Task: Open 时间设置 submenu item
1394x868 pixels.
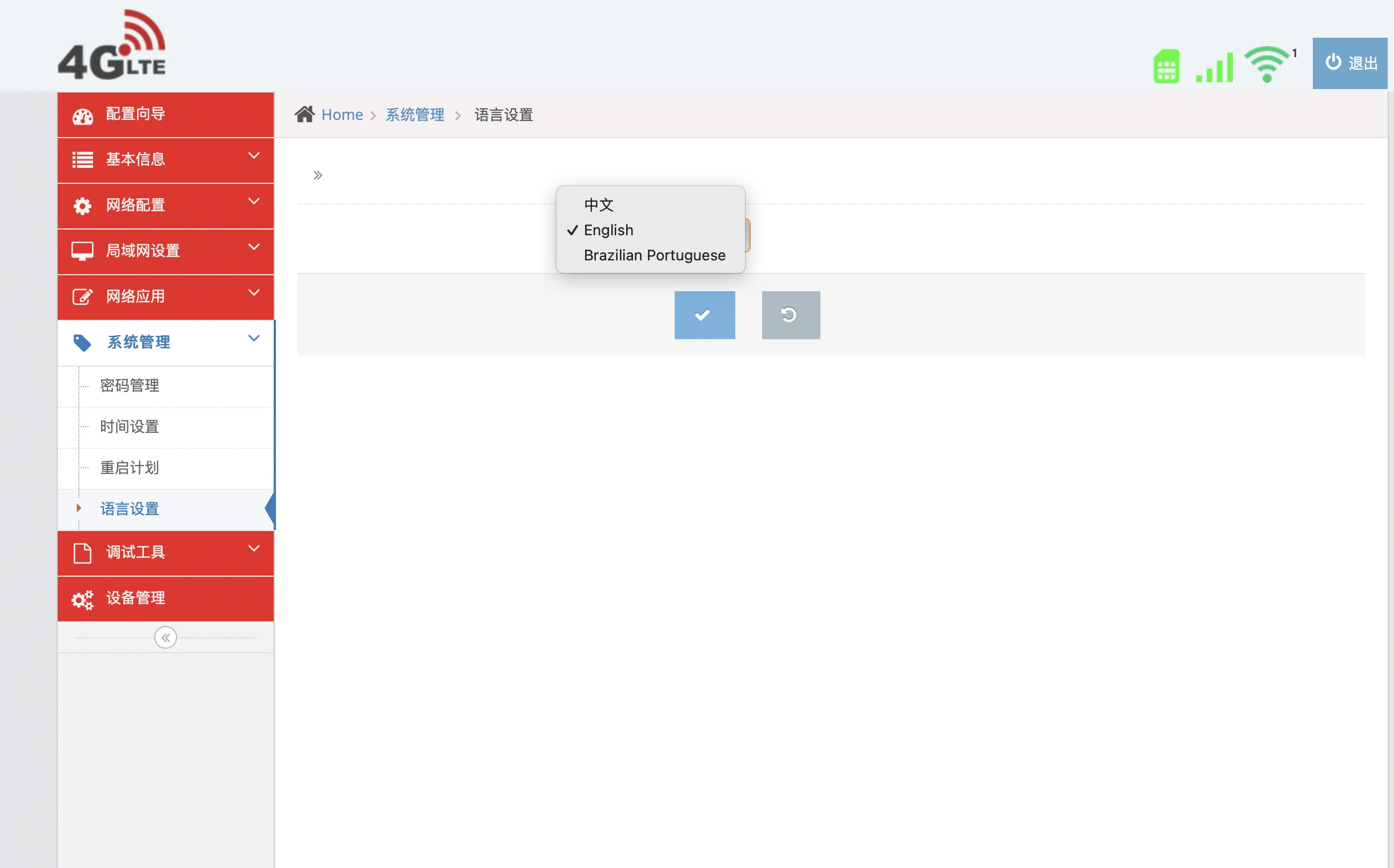Action: (130, 427)
